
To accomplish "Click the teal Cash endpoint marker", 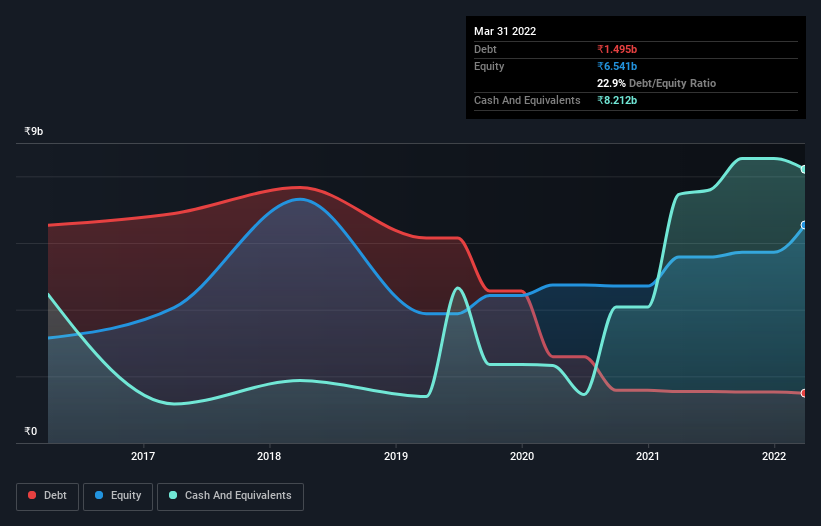I will point(804,170).
